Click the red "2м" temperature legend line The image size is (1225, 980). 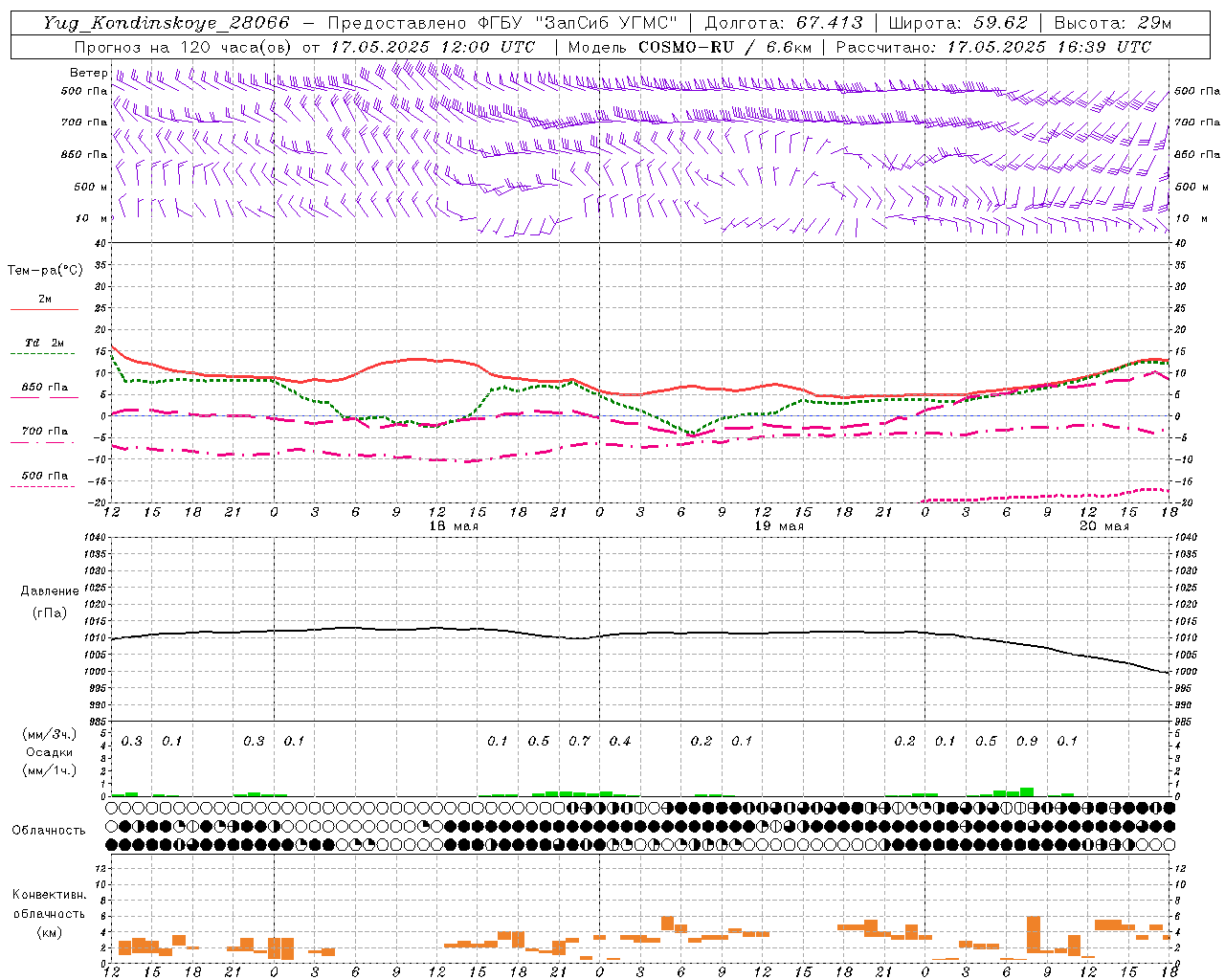tap(44, 309)
